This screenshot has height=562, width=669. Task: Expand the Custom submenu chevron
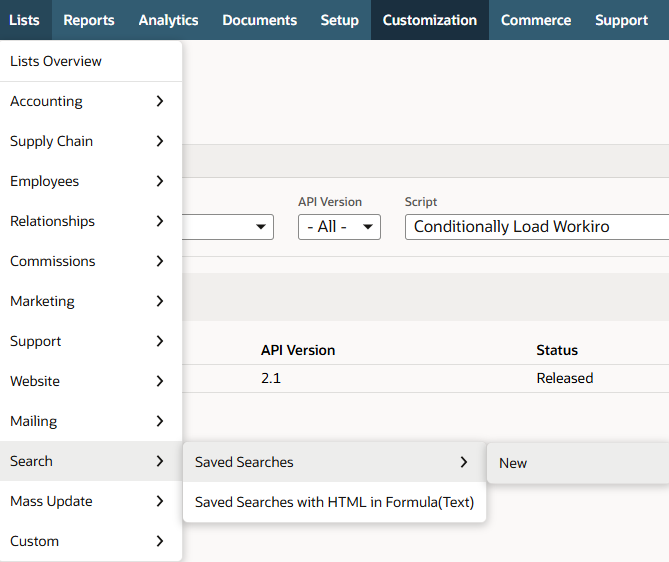tap(160, 541)
